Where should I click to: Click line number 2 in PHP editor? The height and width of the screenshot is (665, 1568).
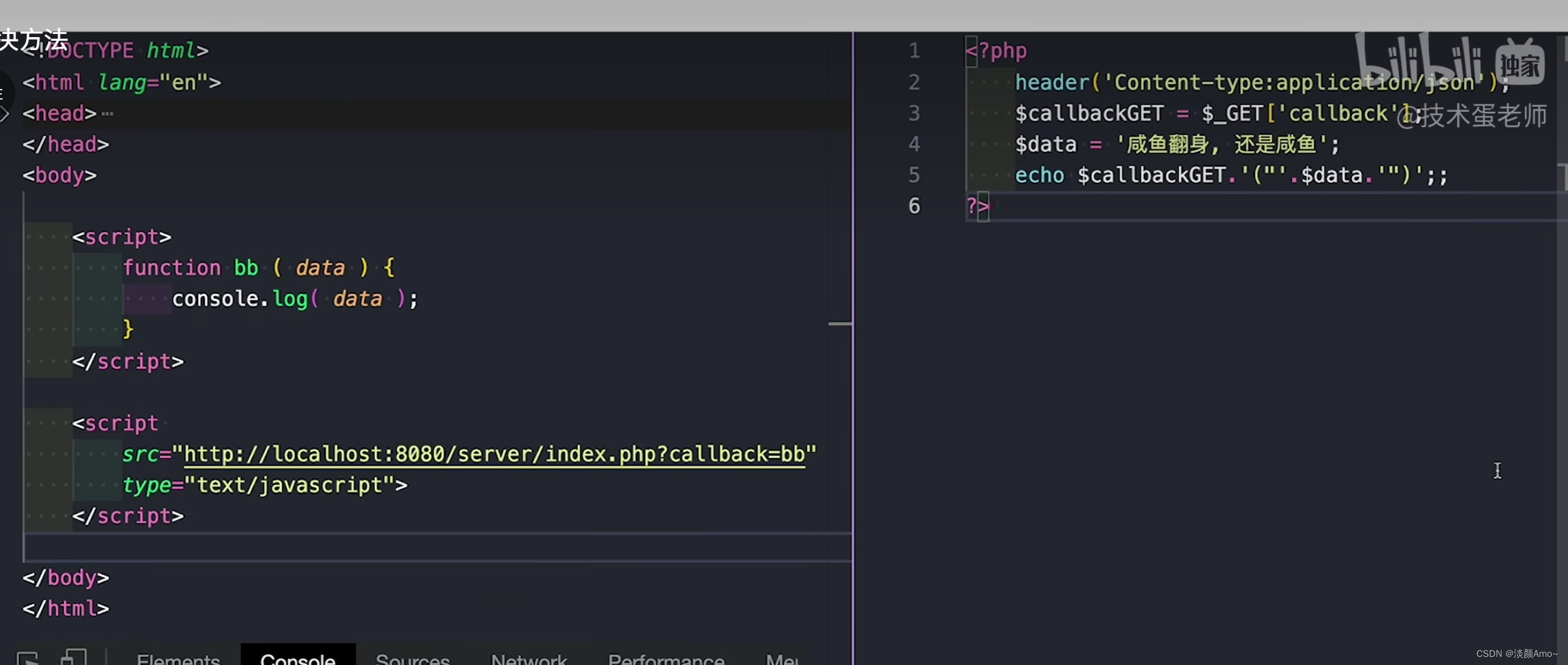coord(914,82)
